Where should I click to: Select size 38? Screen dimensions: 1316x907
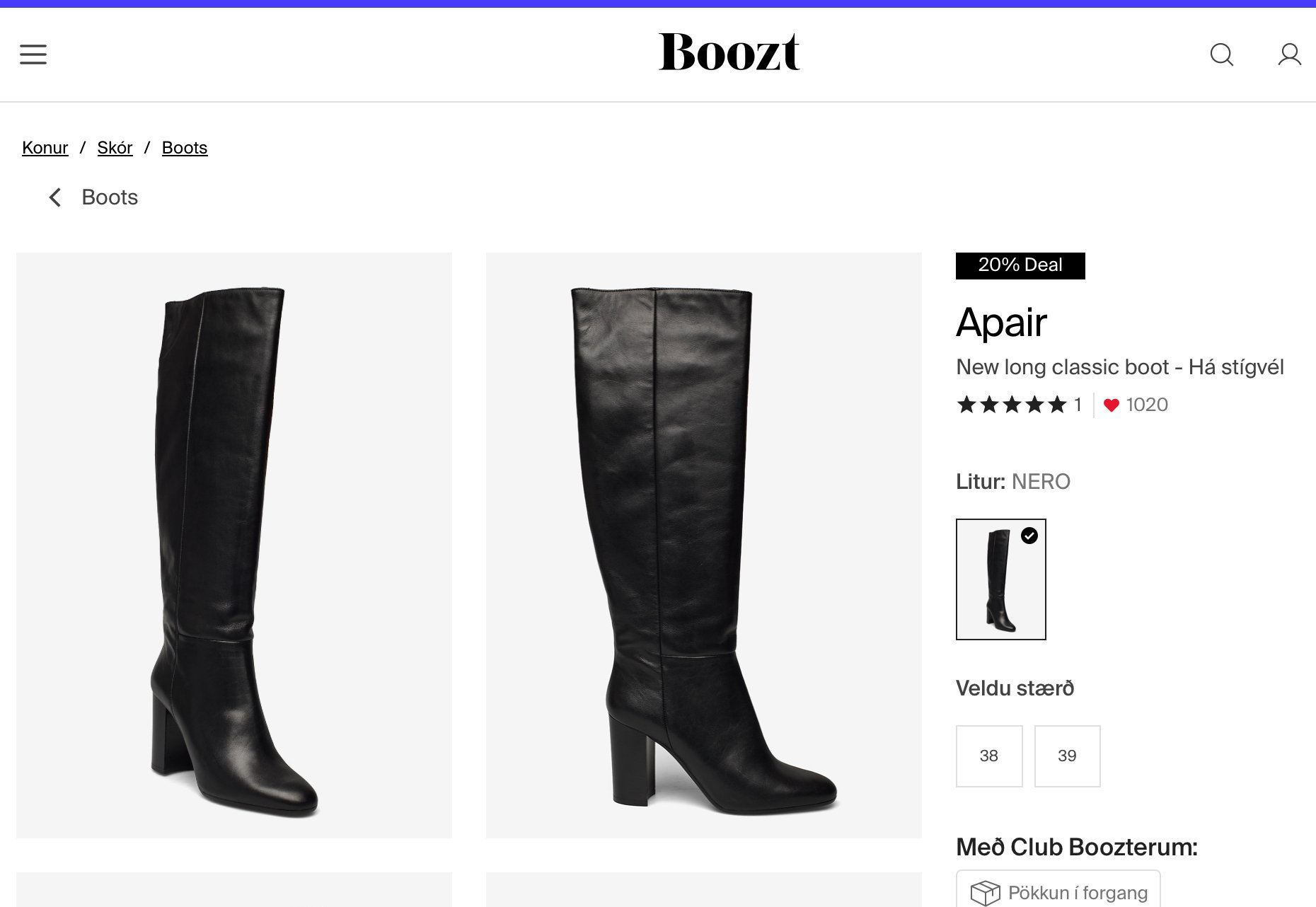click(x=988, y=756)
